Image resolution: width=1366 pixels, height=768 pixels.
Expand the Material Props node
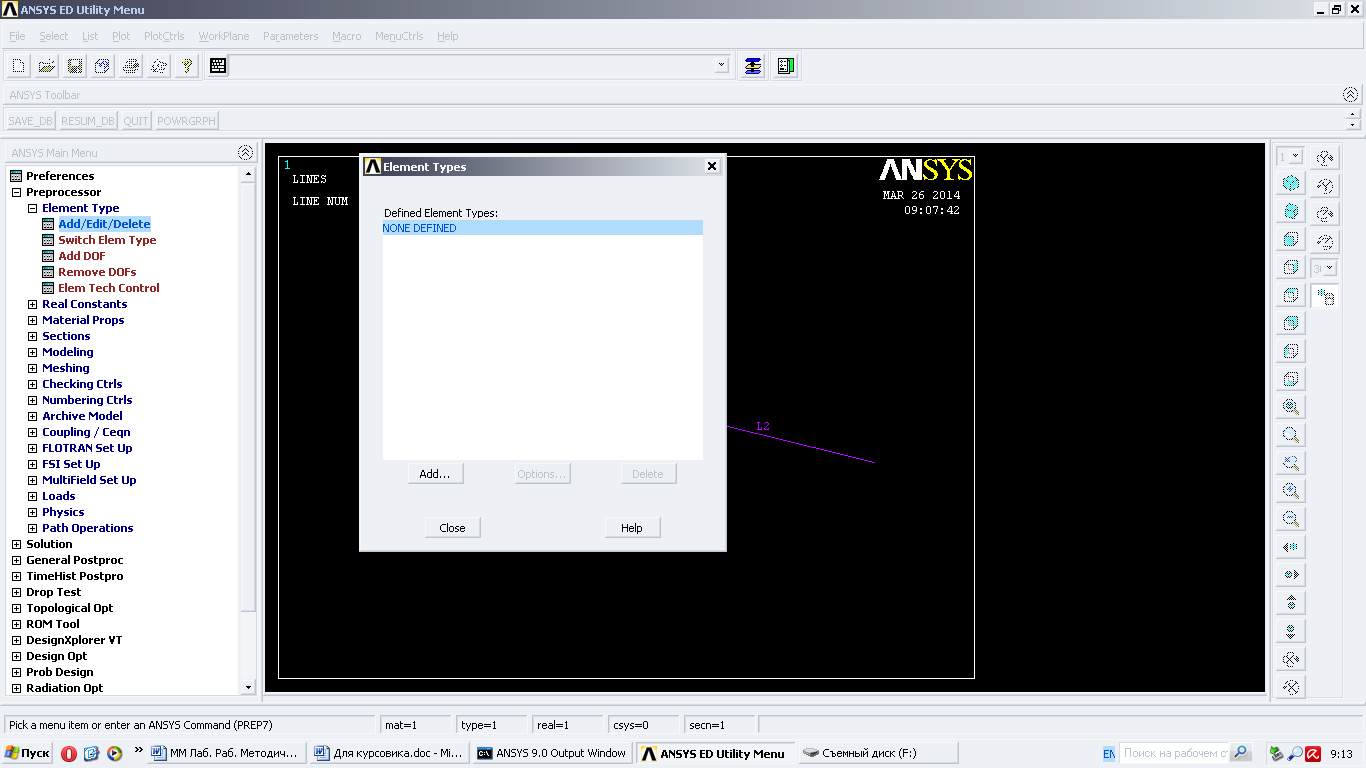32,320
